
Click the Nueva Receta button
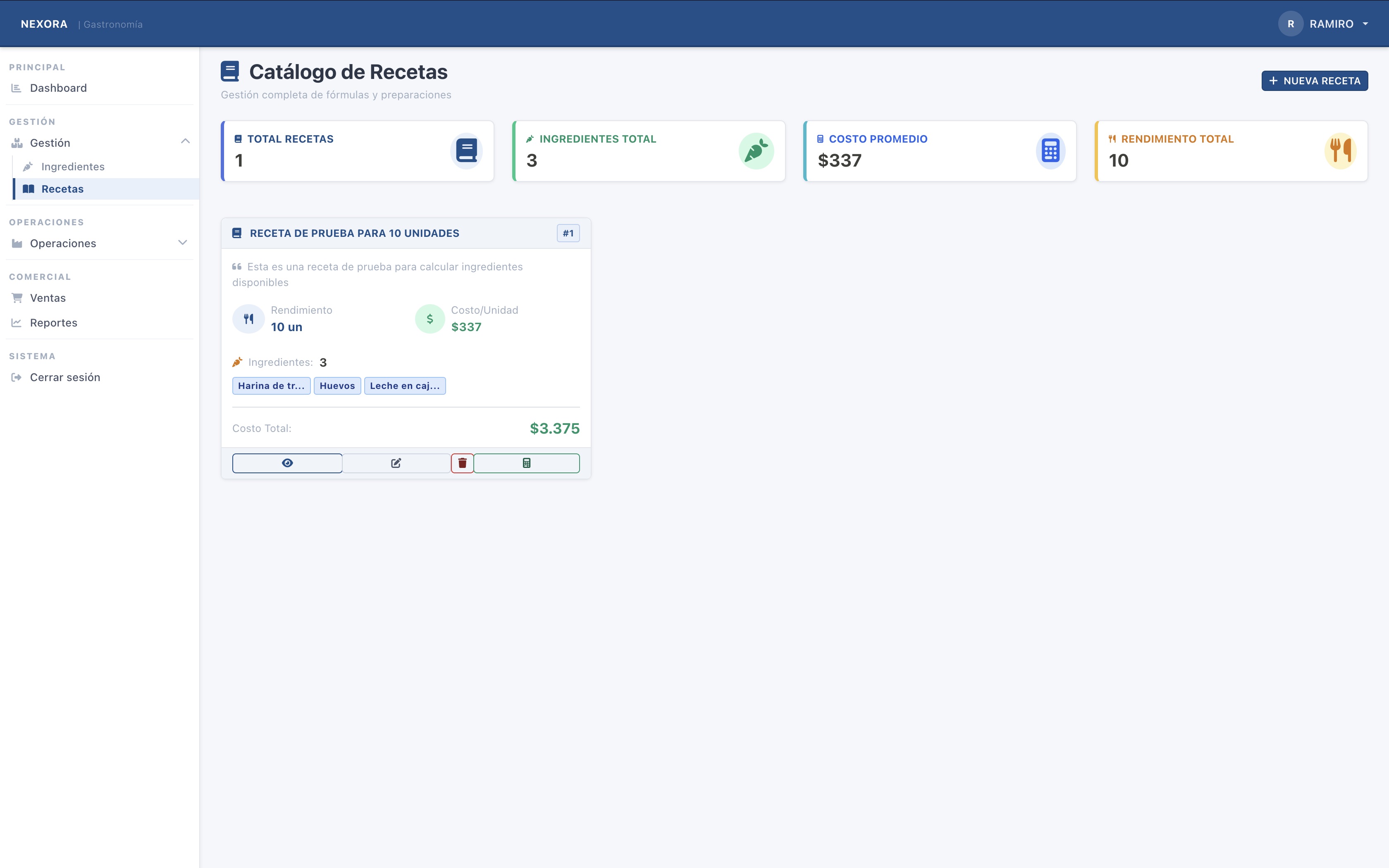tap(1315, 81)
